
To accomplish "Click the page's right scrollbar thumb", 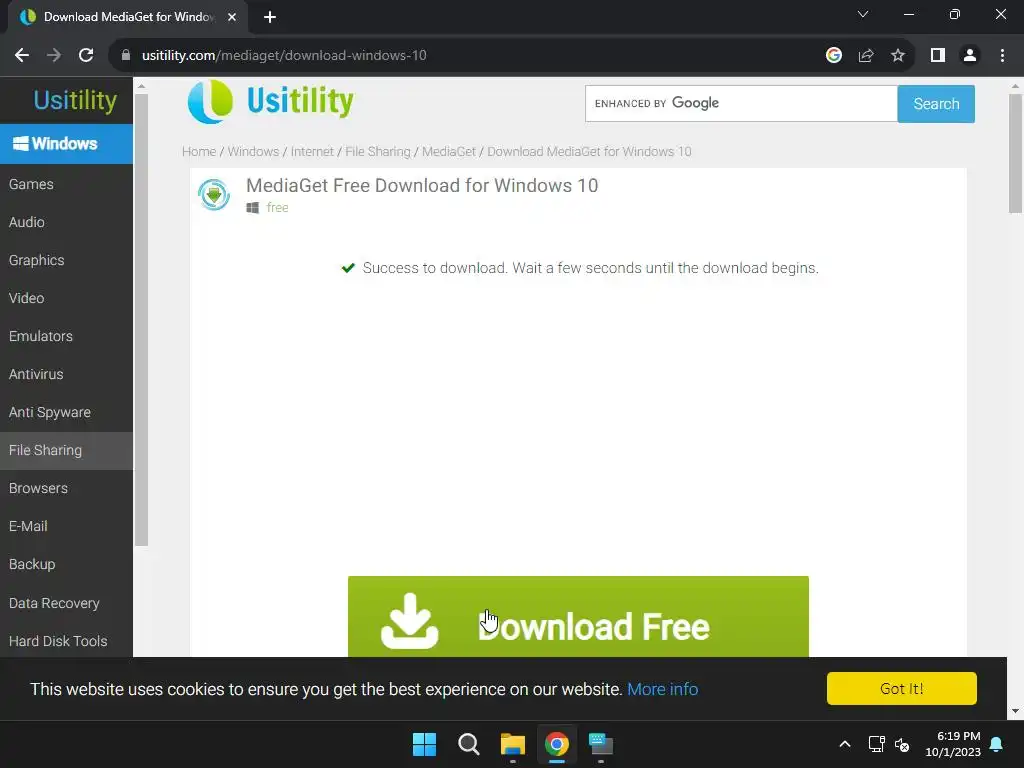I will [x=1015, y=153].
